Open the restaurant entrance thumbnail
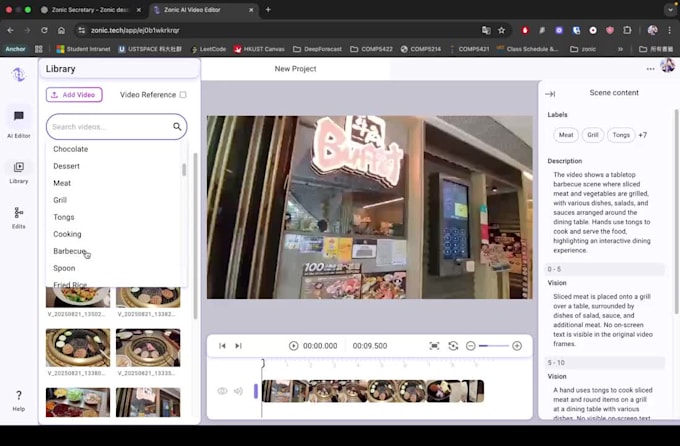 point(148,402)
